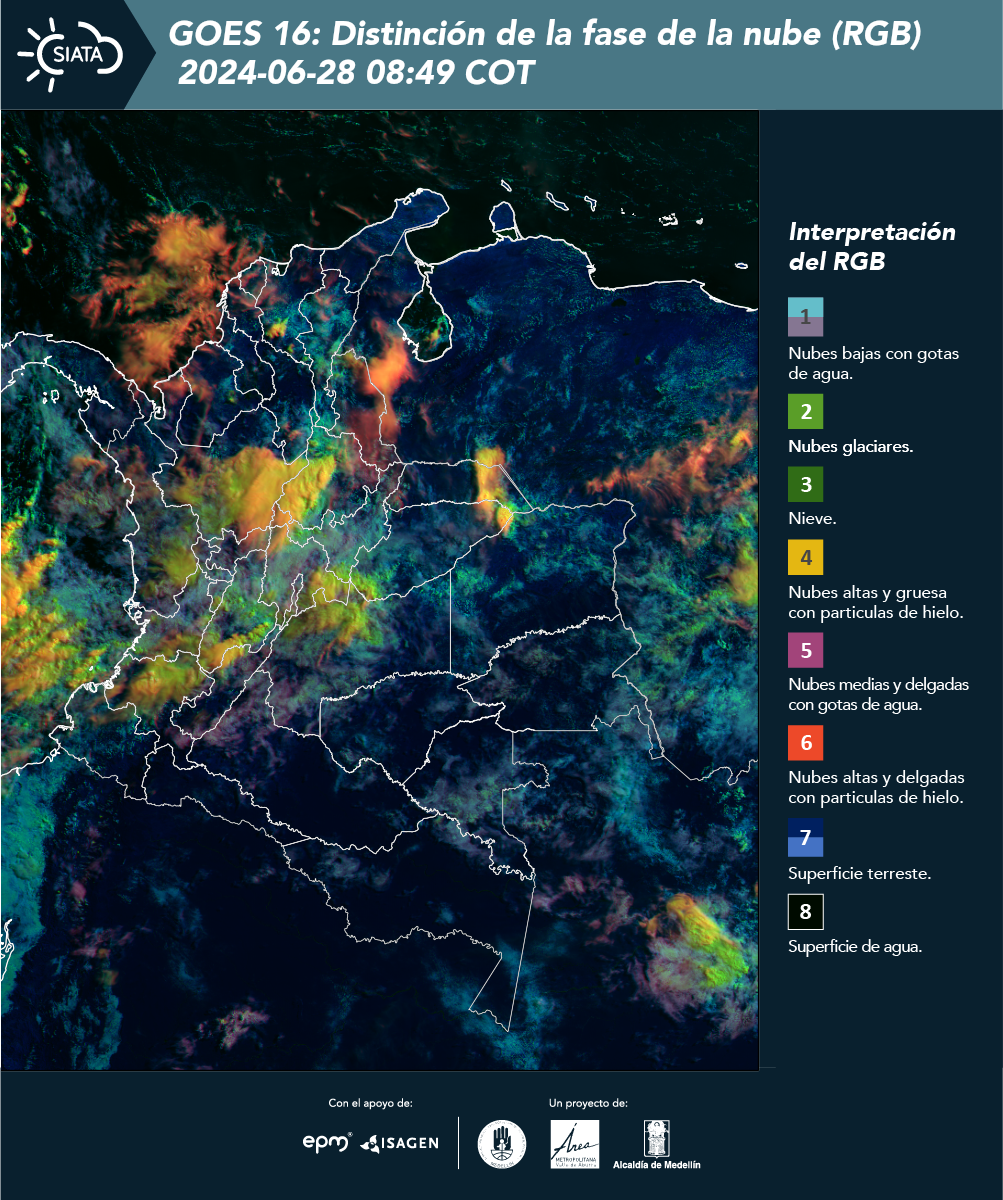Select blue swatch 7 for land surface

tap(805, 837)
